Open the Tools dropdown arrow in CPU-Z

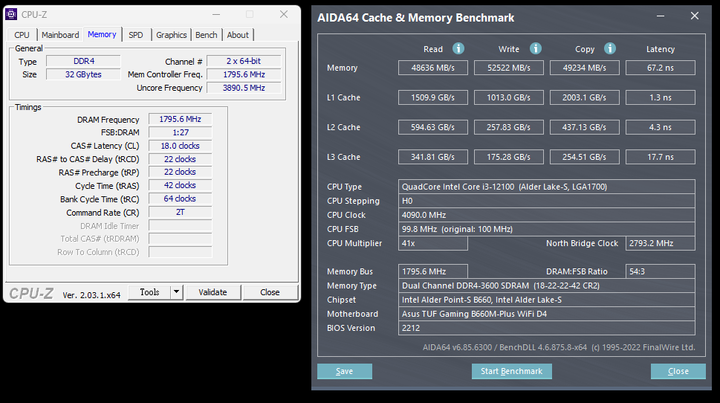(x=176, y=292)
